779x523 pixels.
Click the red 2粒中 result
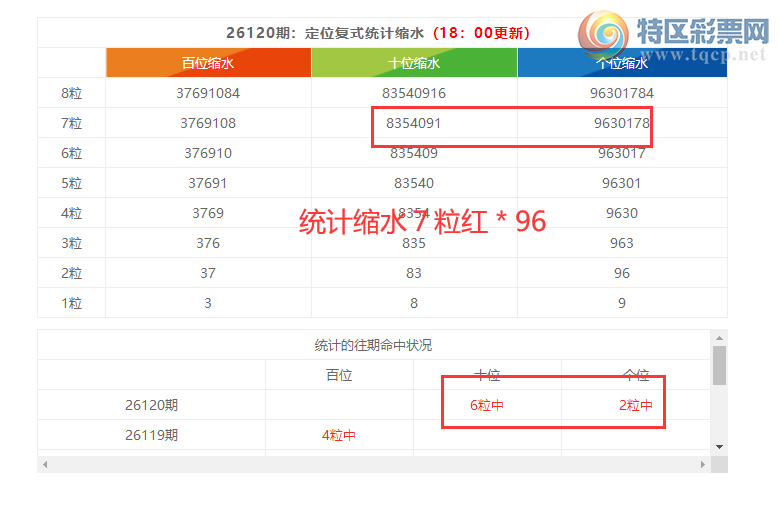click(636, 405)
